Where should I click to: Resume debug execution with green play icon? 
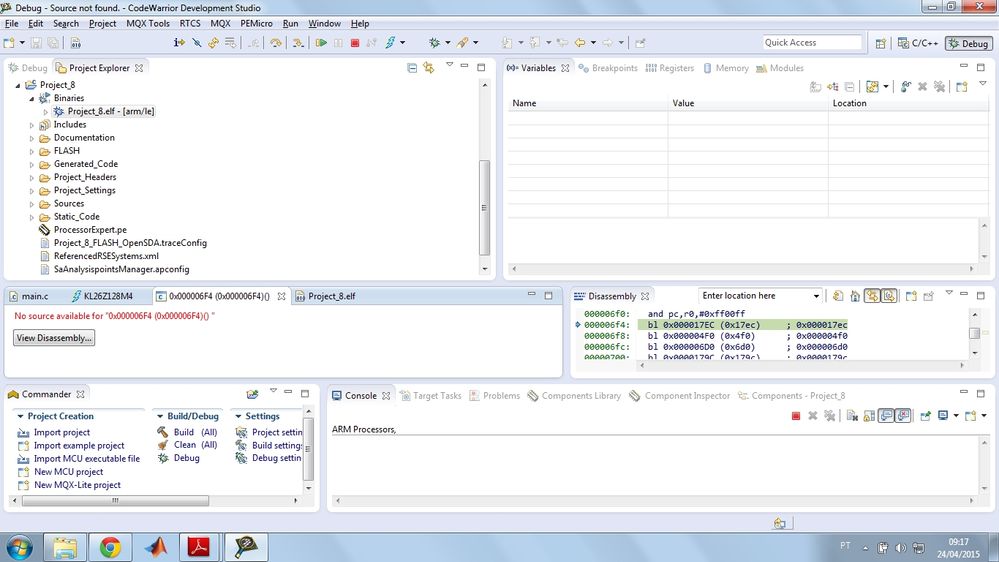click(x=321, y=43)
